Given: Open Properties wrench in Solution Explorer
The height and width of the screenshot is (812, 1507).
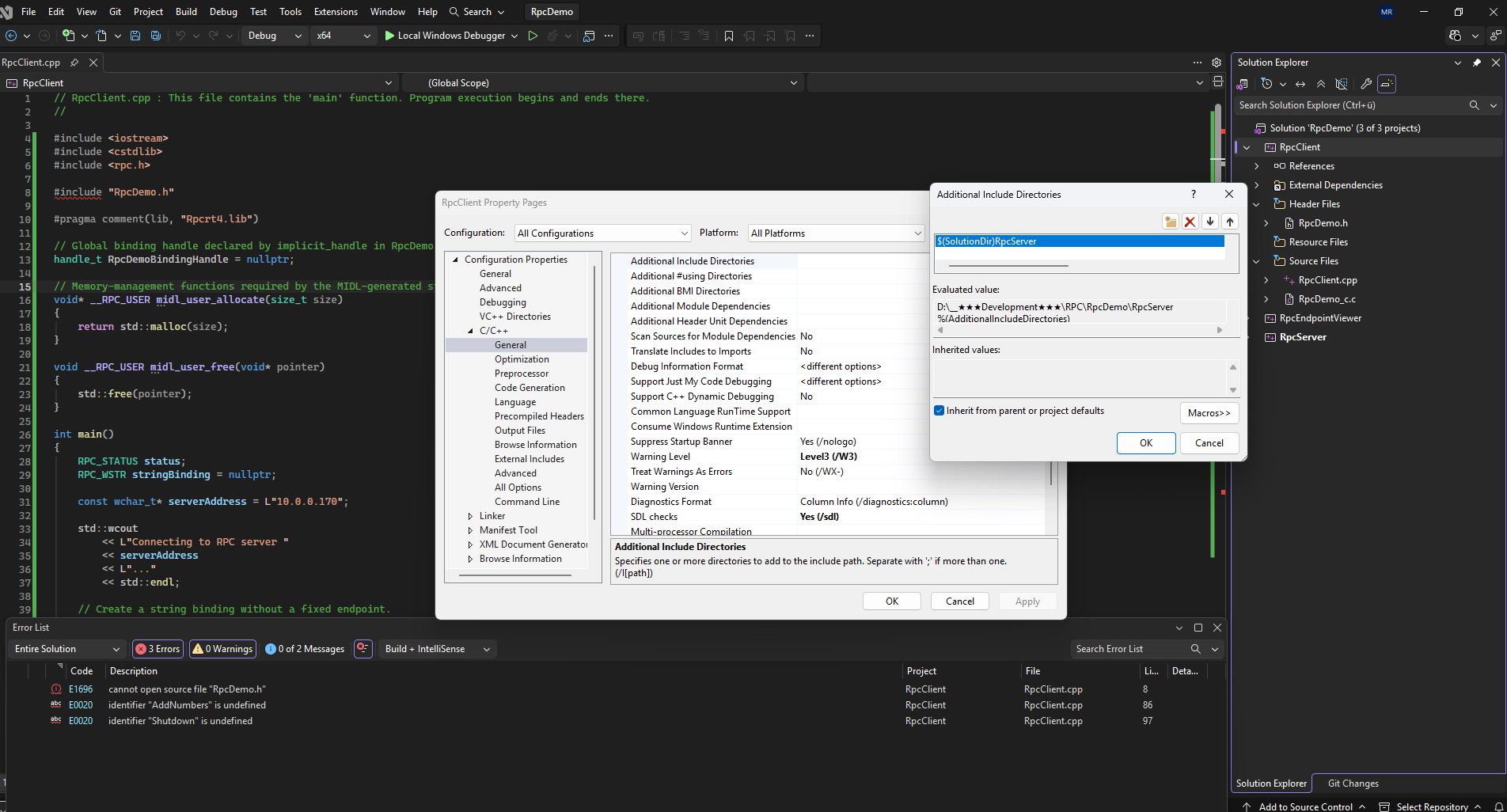Looking at the screenshot, I should point(1366,84).
